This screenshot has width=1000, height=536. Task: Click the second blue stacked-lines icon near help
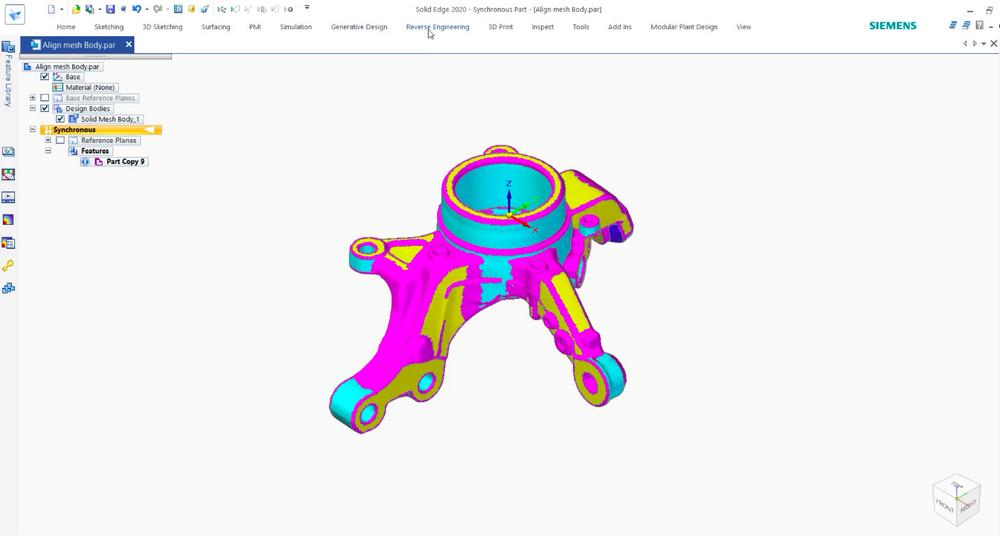point(966,26)
